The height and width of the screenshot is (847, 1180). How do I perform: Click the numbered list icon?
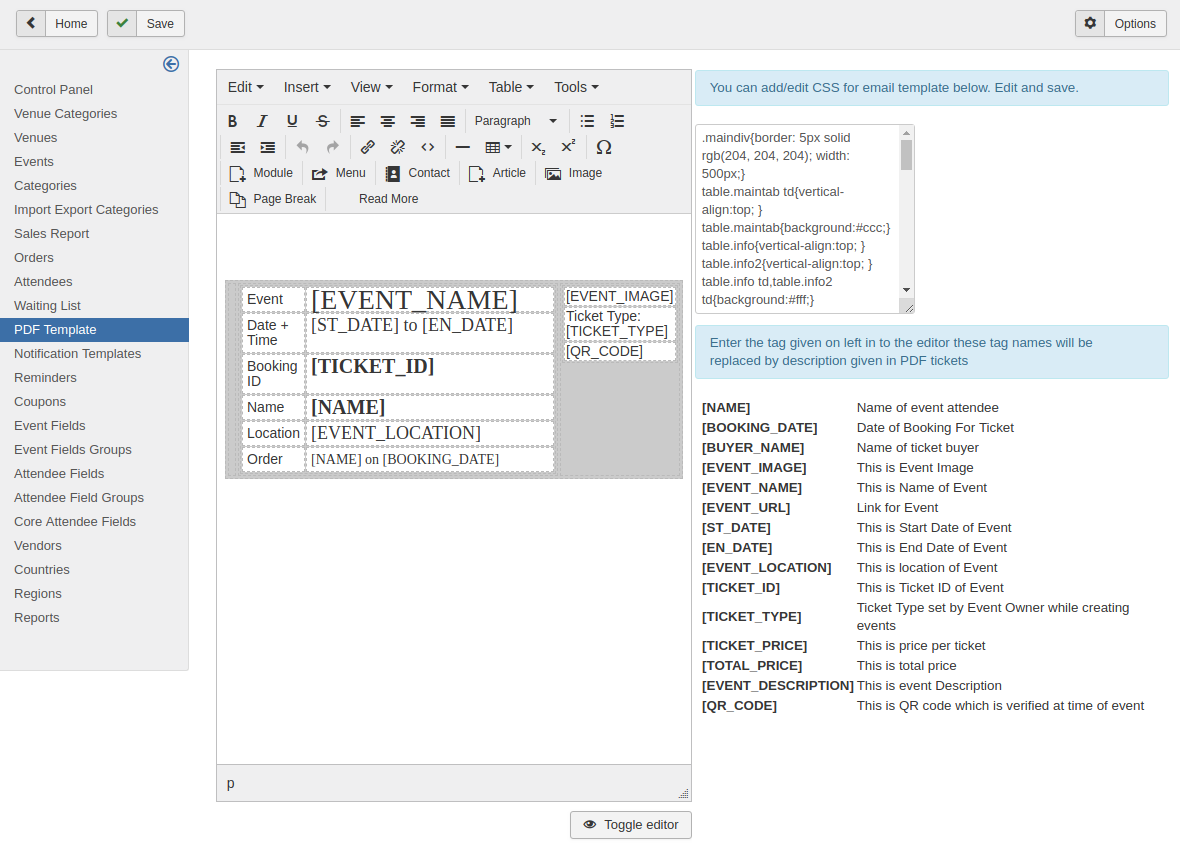617,121
